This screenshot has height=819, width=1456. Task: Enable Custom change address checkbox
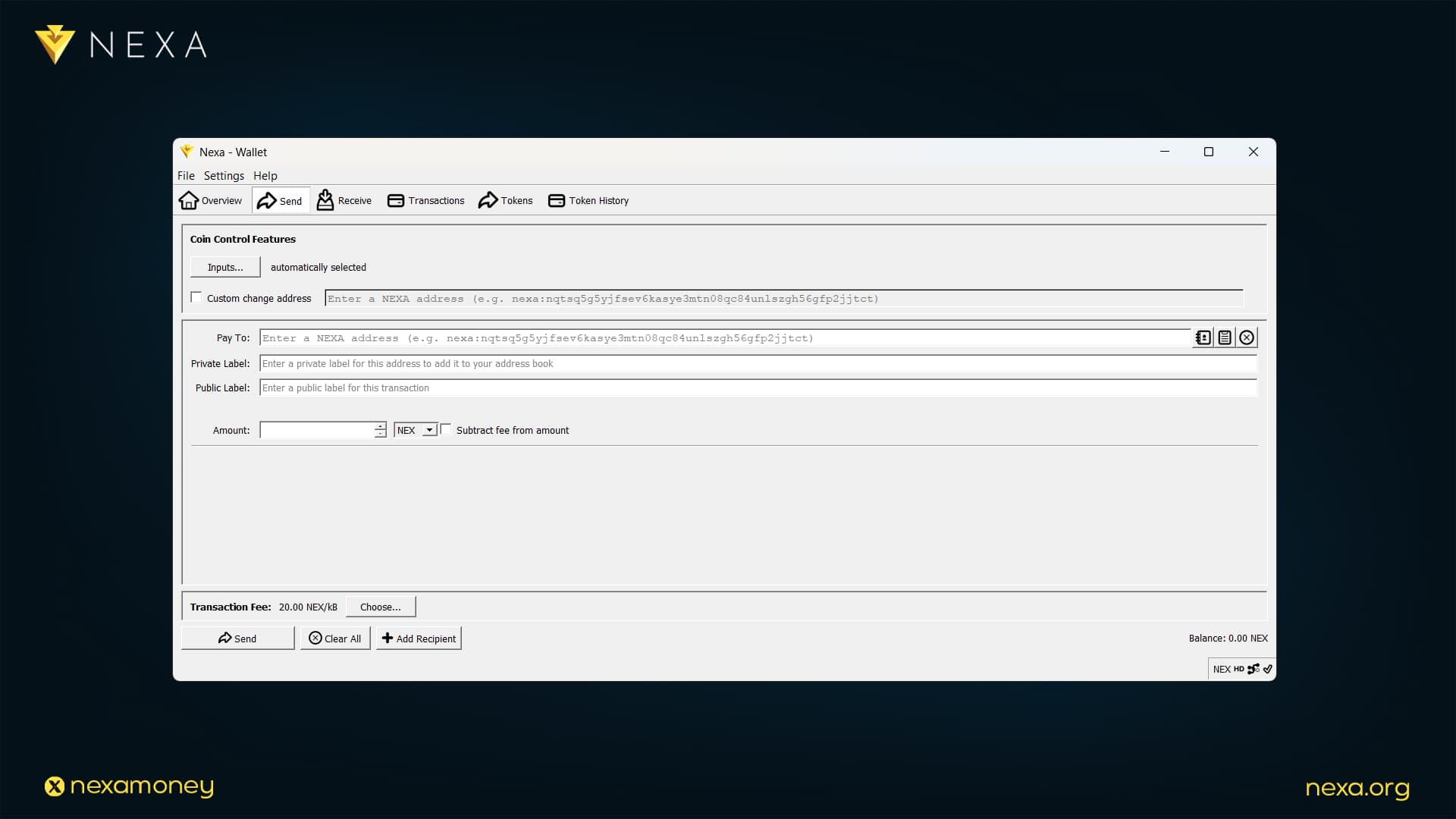click(196, 297)
